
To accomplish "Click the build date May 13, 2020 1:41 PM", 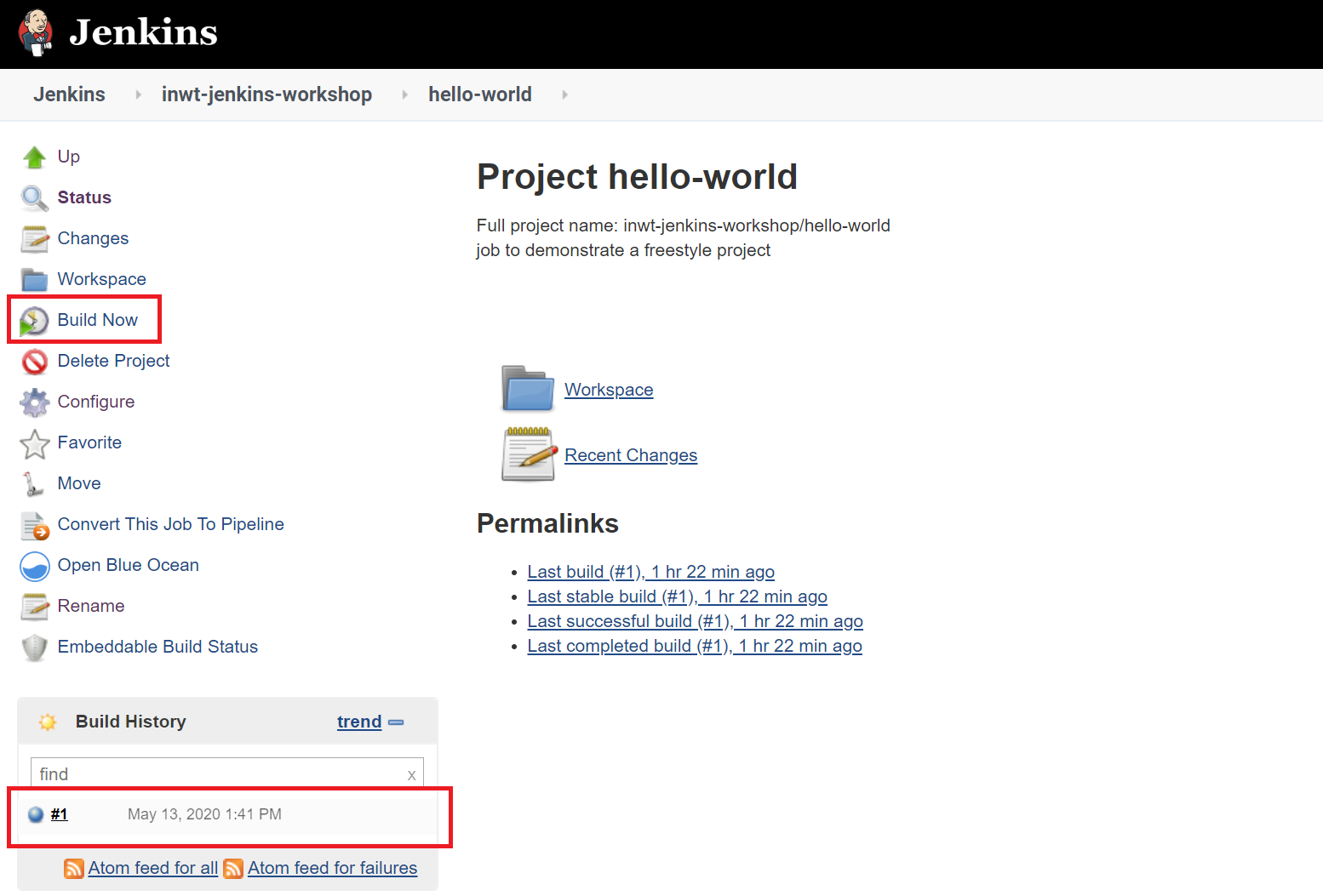I will click(204, 814).
